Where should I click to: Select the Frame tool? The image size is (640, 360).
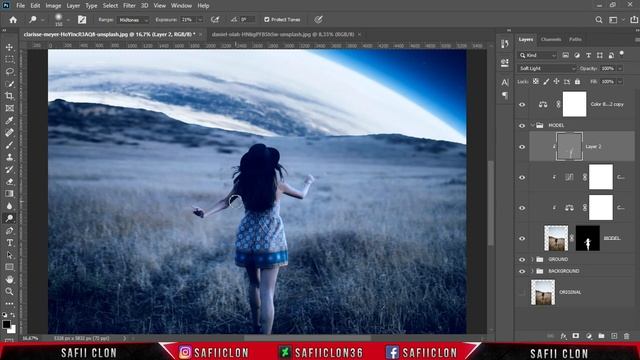pos(9,109)
